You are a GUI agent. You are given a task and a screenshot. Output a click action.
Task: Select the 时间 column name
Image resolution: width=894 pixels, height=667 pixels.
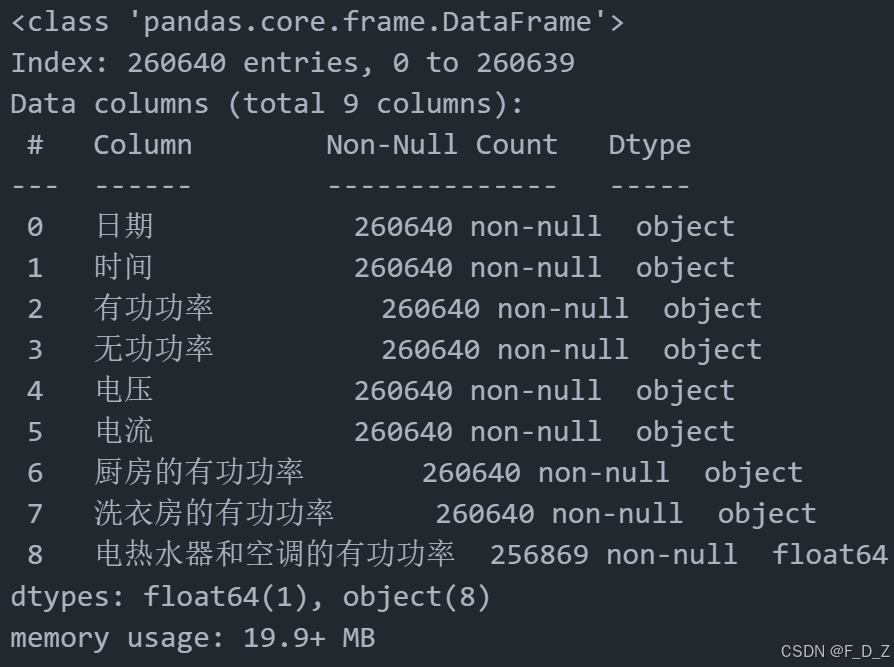pyautogui.click(x=124, y=267)
